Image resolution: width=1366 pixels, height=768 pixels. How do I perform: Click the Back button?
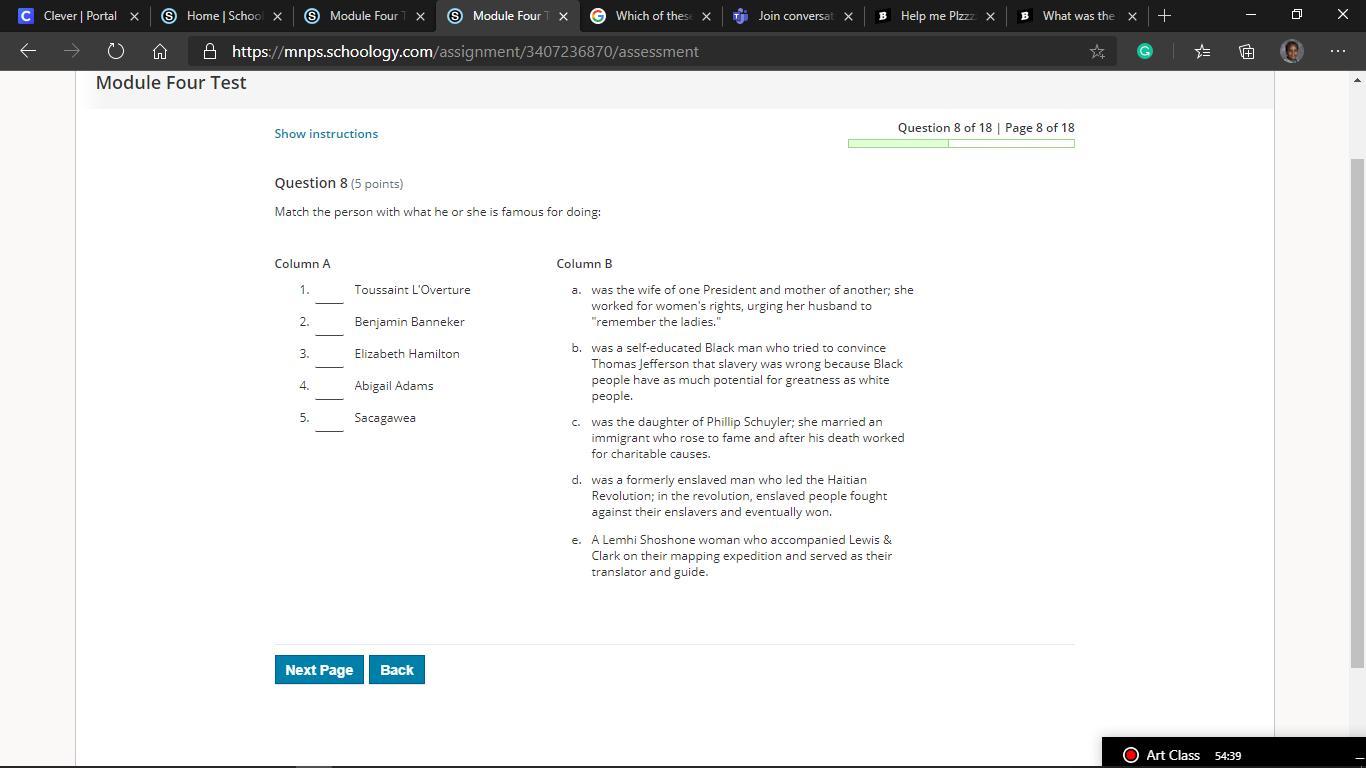point(397,670)
